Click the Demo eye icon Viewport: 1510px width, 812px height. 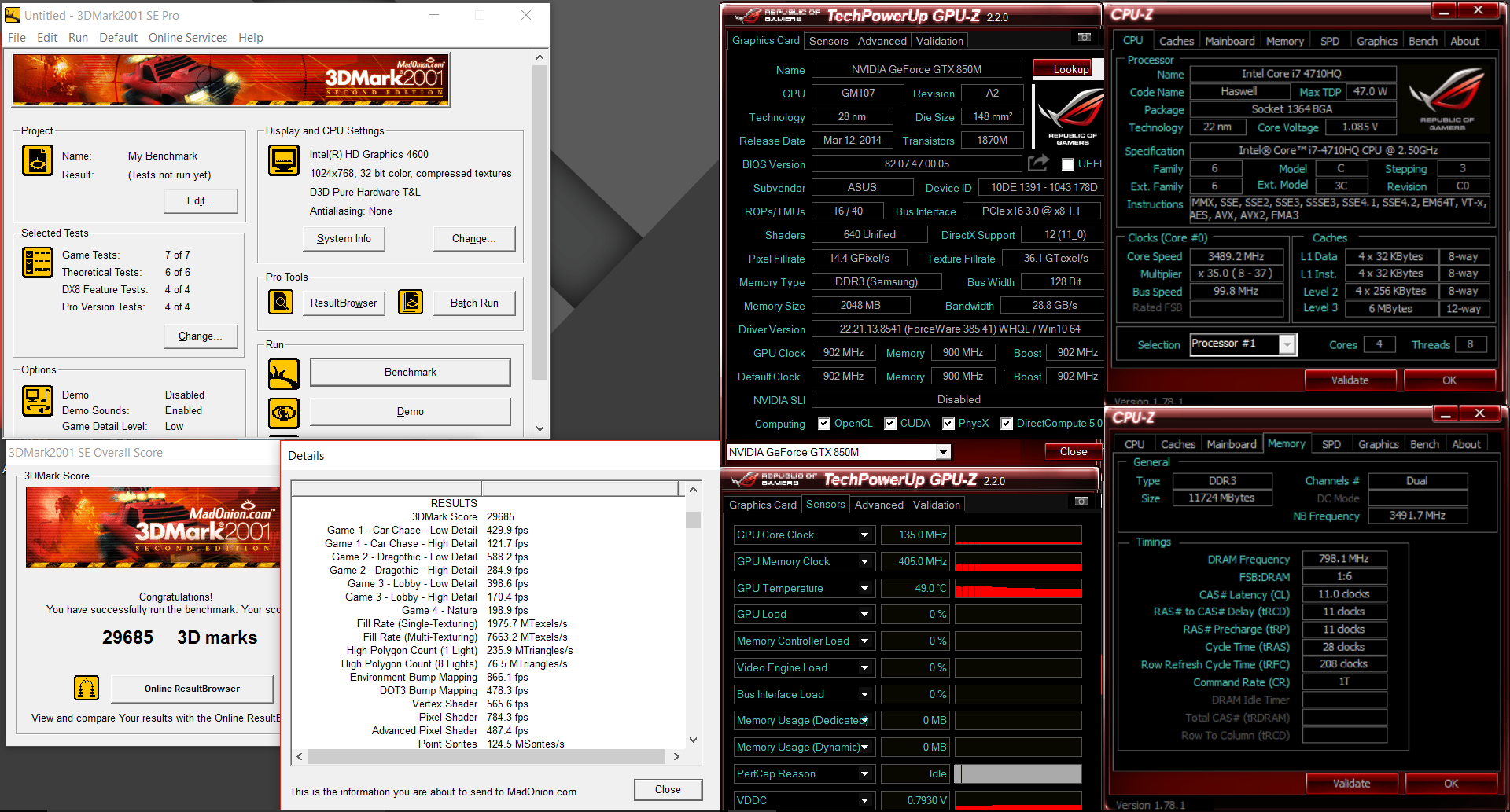click(x=283, y=412)
